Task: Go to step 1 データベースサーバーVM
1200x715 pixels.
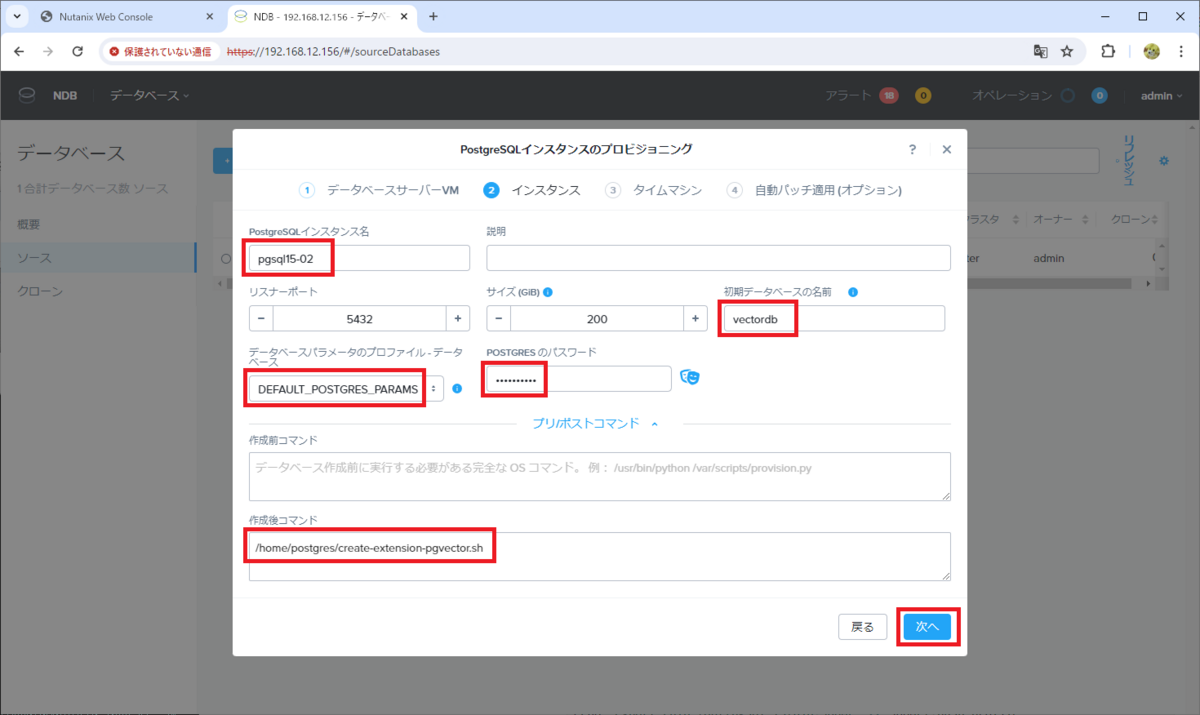Action: [378, 190]
